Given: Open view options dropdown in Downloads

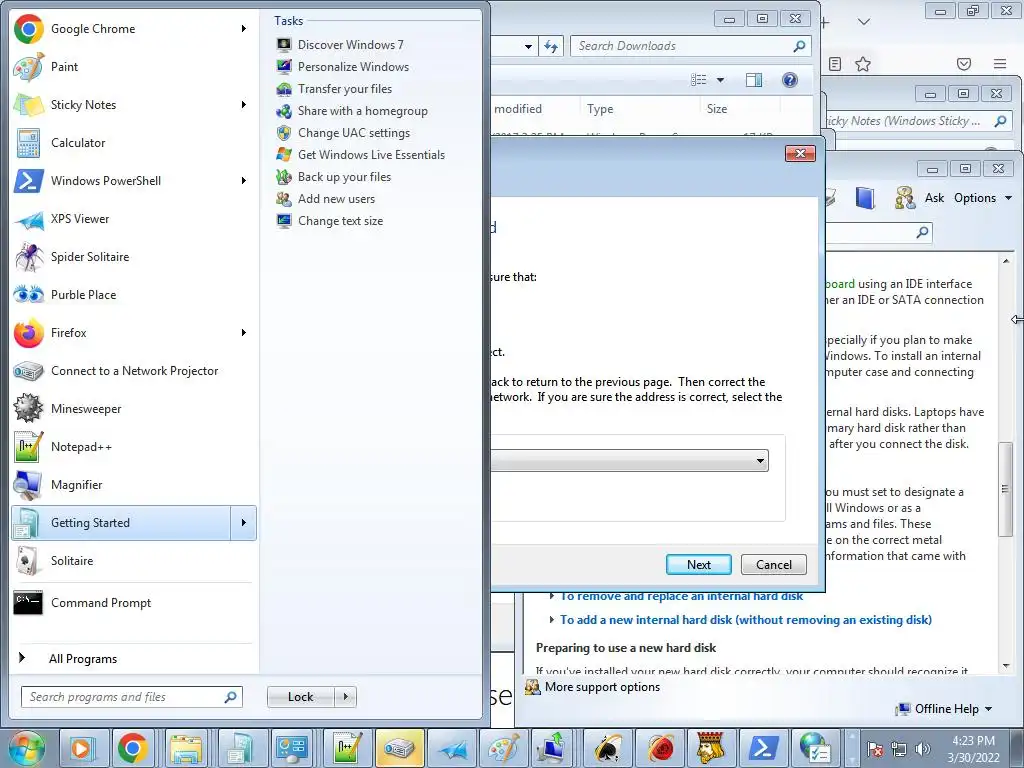Looking at the screenshot, I should (720, 80).
